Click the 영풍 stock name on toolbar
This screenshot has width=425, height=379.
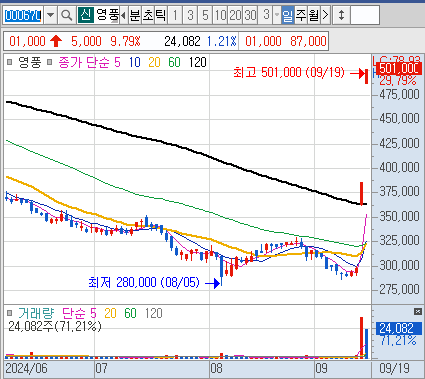click(x=107, y=15)
